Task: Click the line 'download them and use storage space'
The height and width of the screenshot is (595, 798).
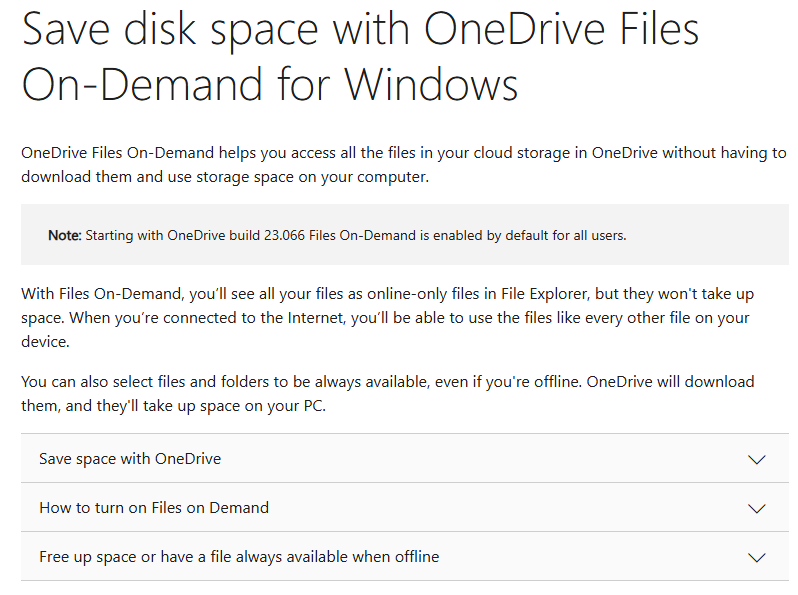Action: coord(225,177)
